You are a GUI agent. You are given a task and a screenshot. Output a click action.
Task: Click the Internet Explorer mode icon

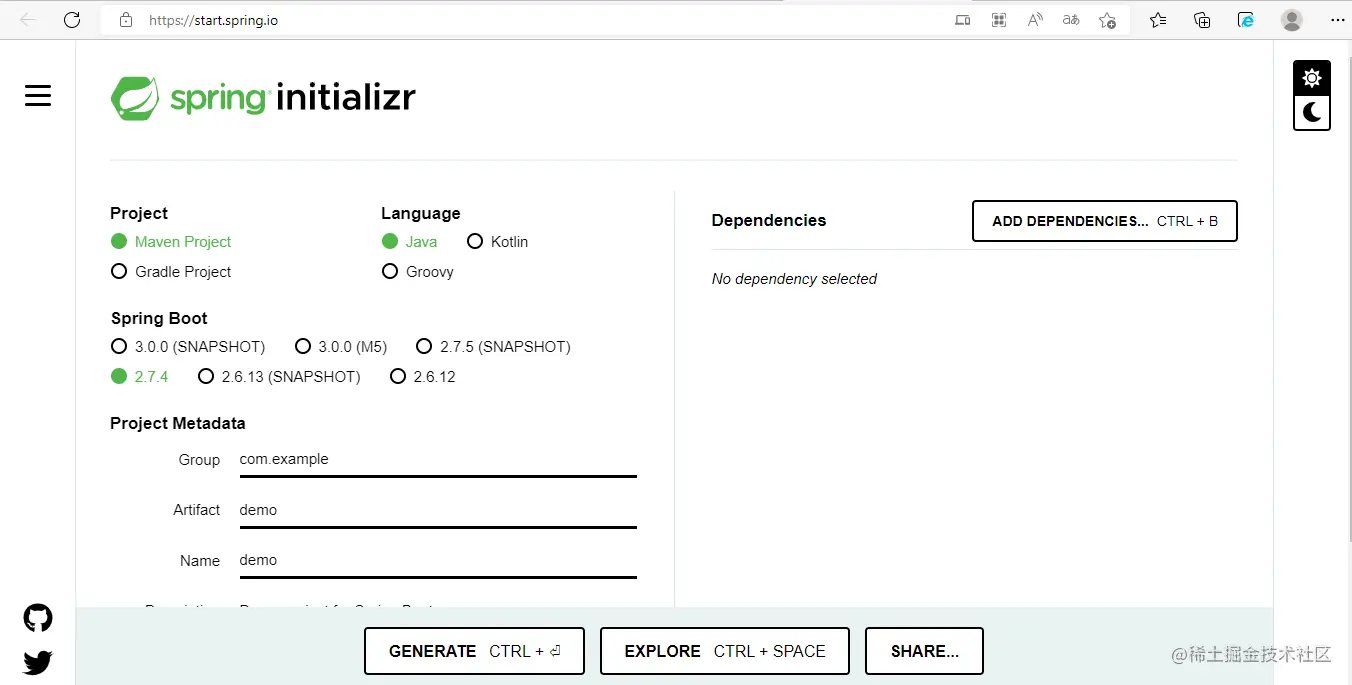tap(1246, 20)
